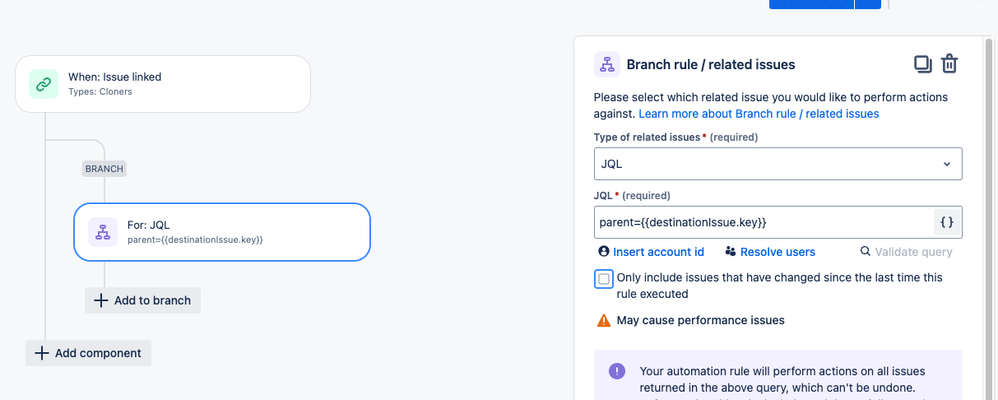Click the orange performance warning triangle icon

point(603,320)
